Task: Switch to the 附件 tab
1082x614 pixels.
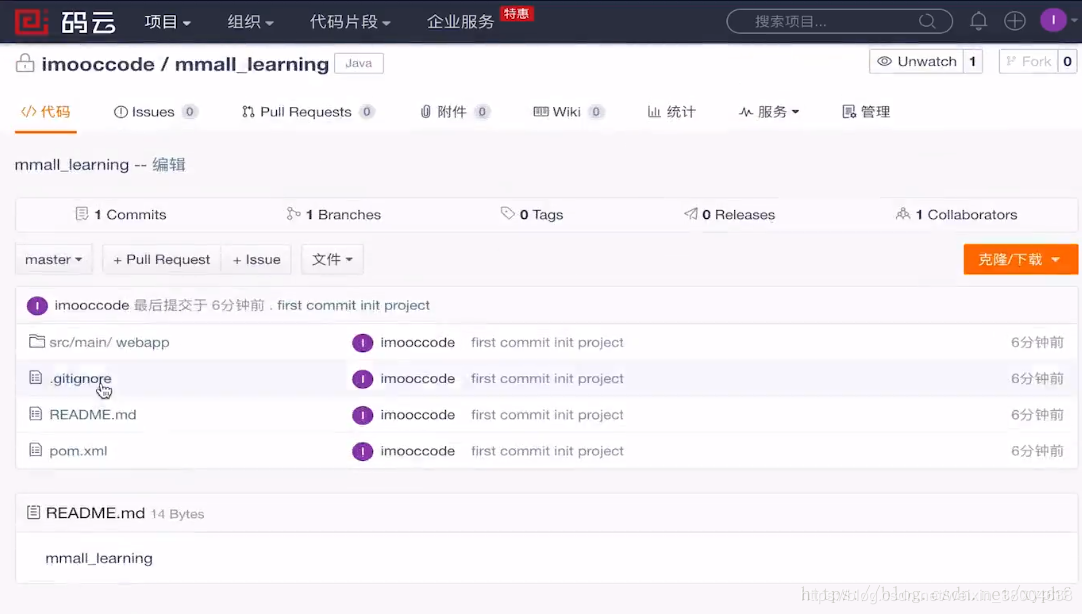Action: click(455, 112)
